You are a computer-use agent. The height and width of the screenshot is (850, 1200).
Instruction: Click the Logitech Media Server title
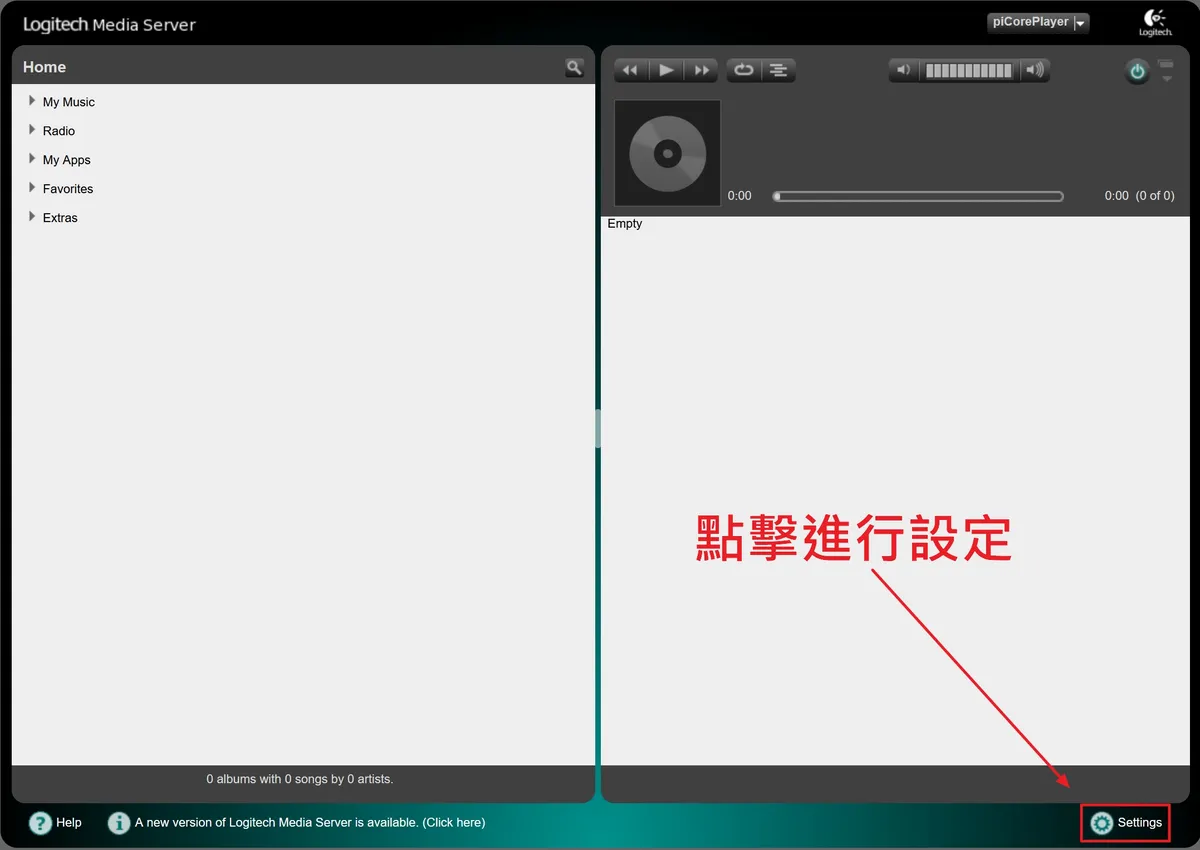(110, 24)
